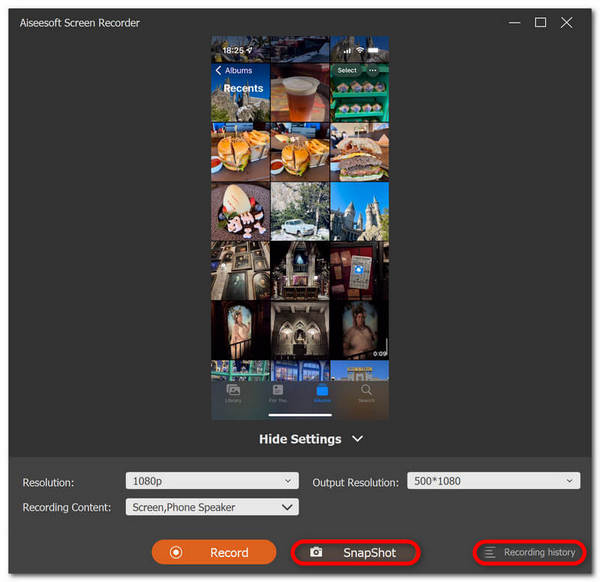Open the vintage car photo thumbnail

click(300, 211)
